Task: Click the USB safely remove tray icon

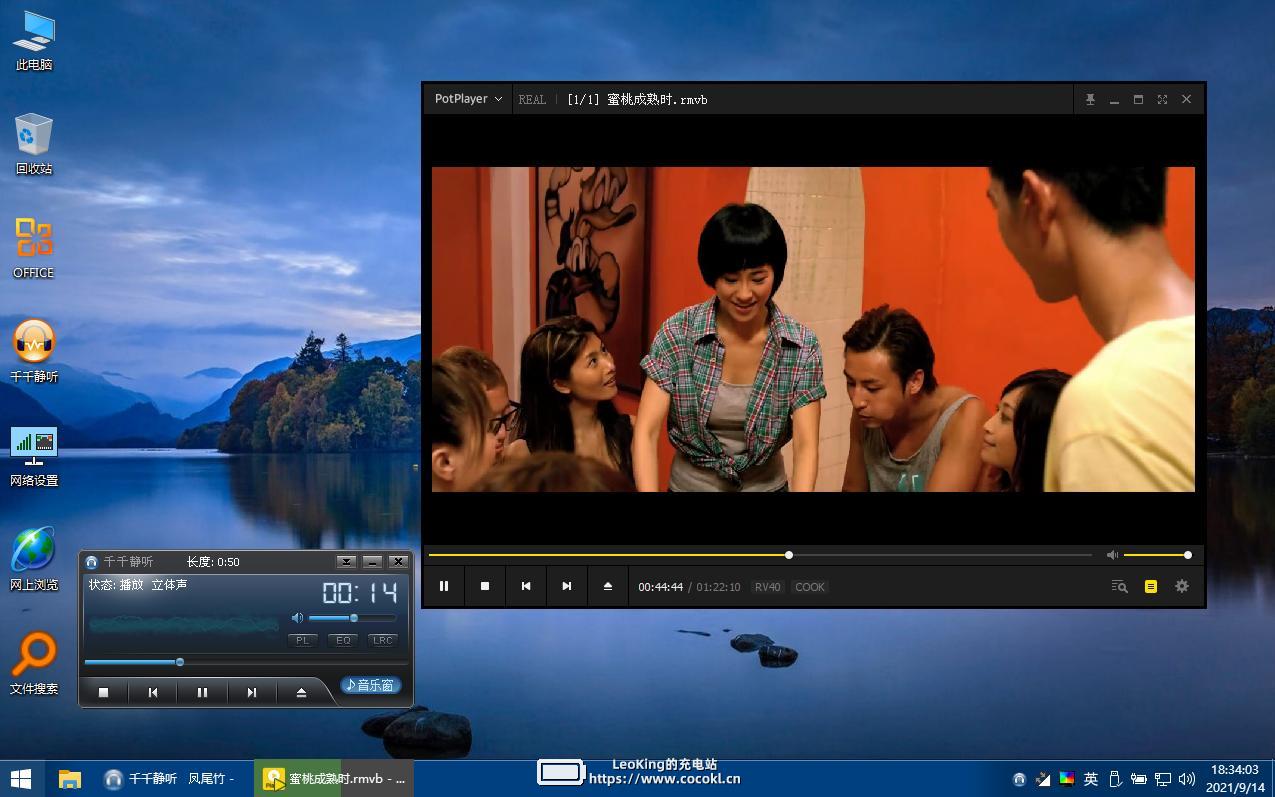Action: (x=1115, y=779)
